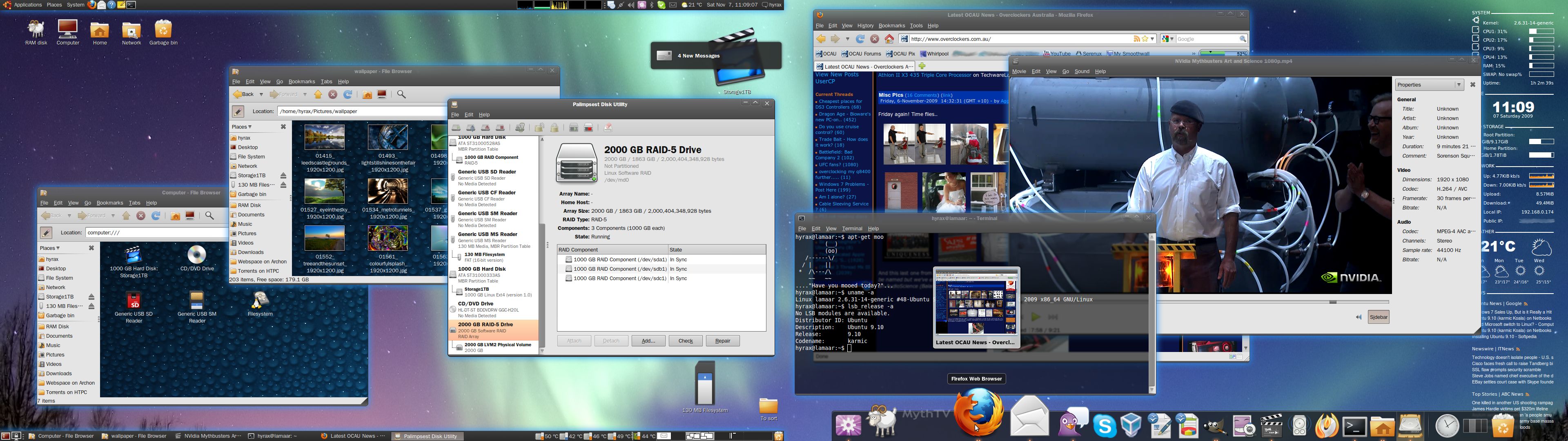This screenshot has height=441, width=1568.
Task: Launch Firefox from the bottom dock
Action: click(979, 413)
